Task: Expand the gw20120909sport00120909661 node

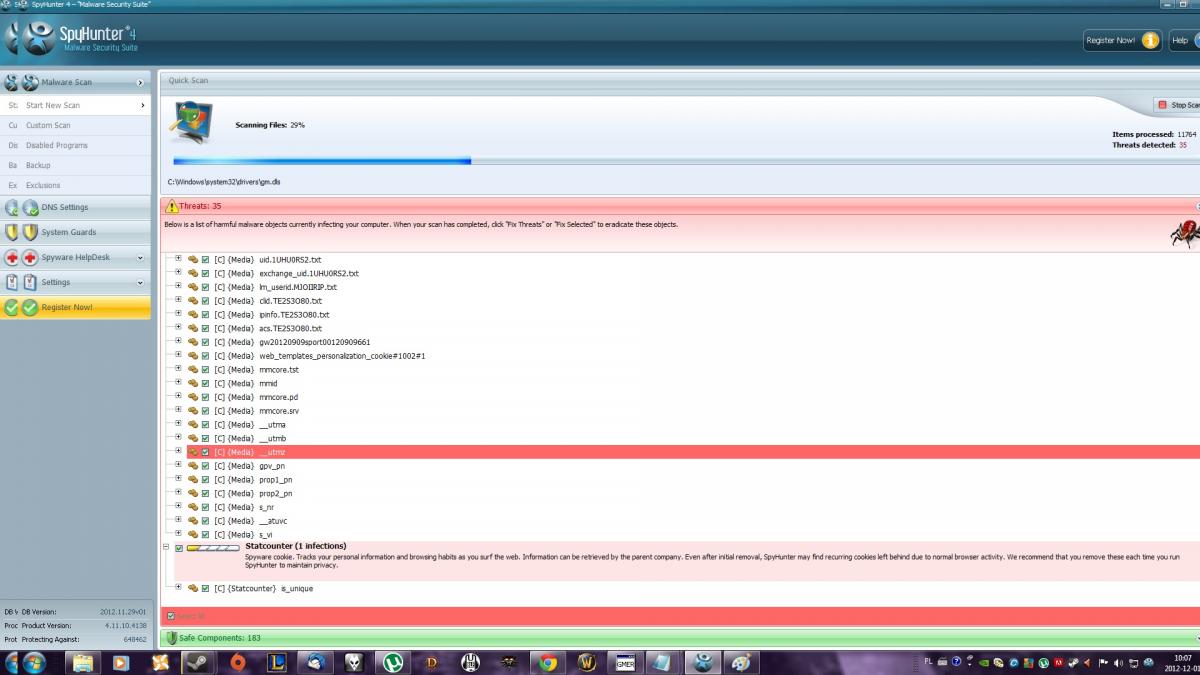Action: (179, 342)
